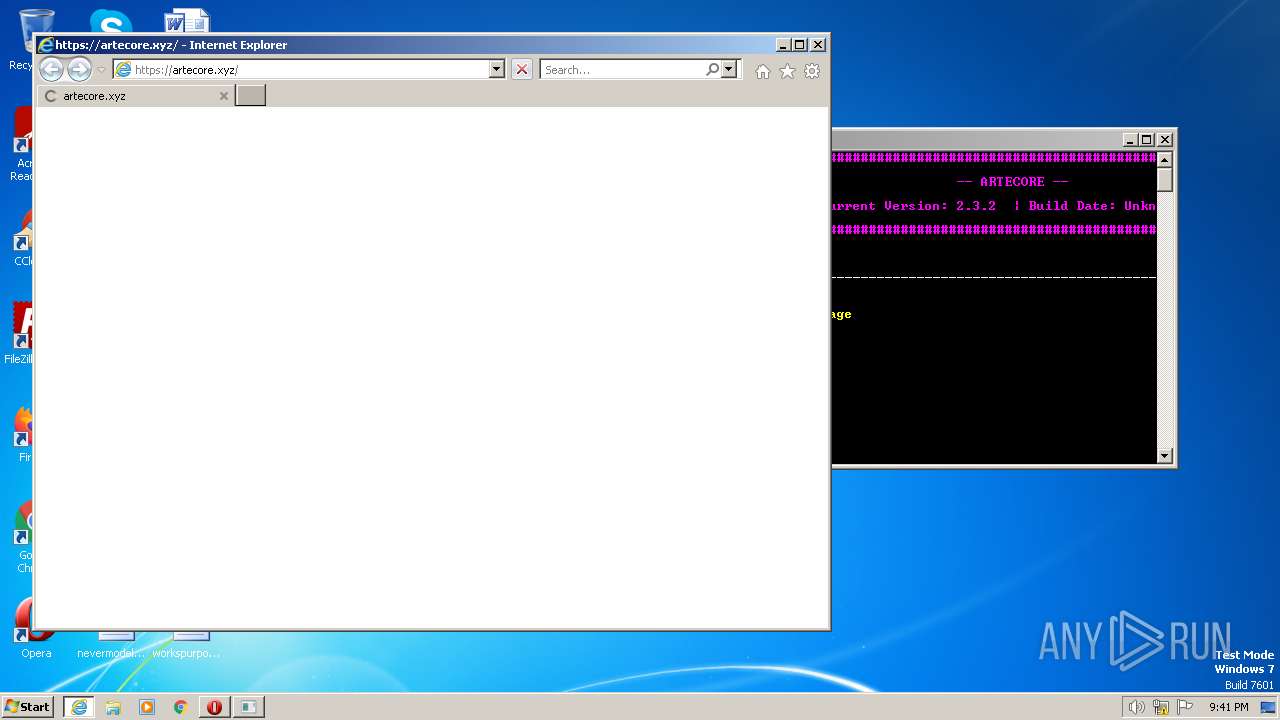This screenshot has width=1280, height=720.
Task: Close the artecore.xyz tab
Action: tap(224, 96)
